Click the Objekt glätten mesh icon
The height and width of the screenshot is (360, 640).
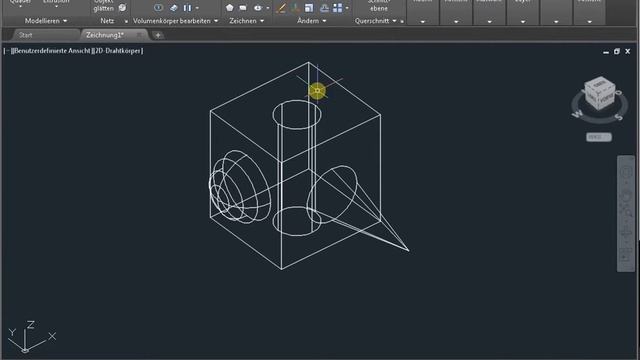(122, 7)
